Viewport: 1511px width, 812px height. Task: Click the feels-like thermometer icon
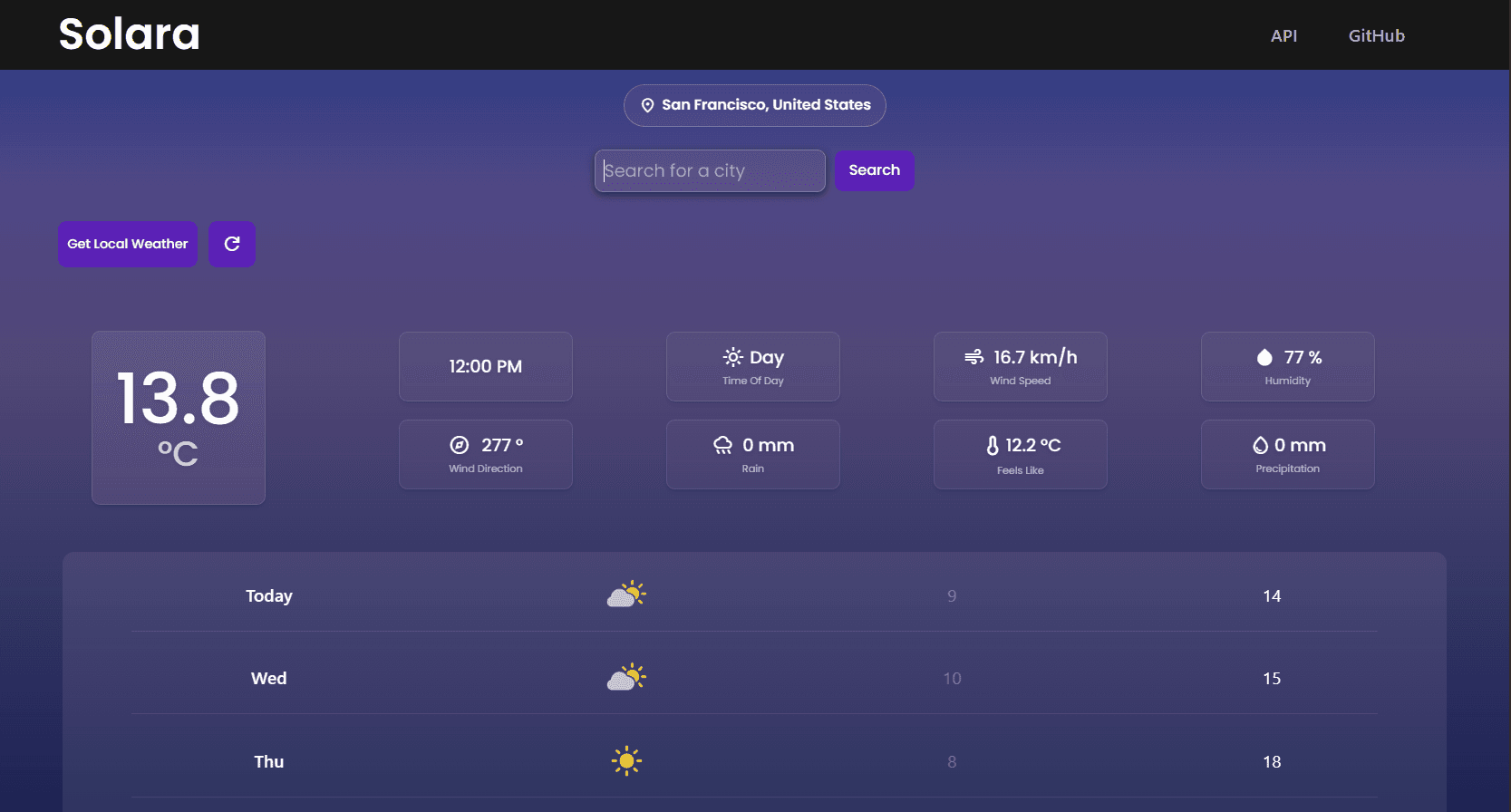pyautogui.click(x=993, y=445)
